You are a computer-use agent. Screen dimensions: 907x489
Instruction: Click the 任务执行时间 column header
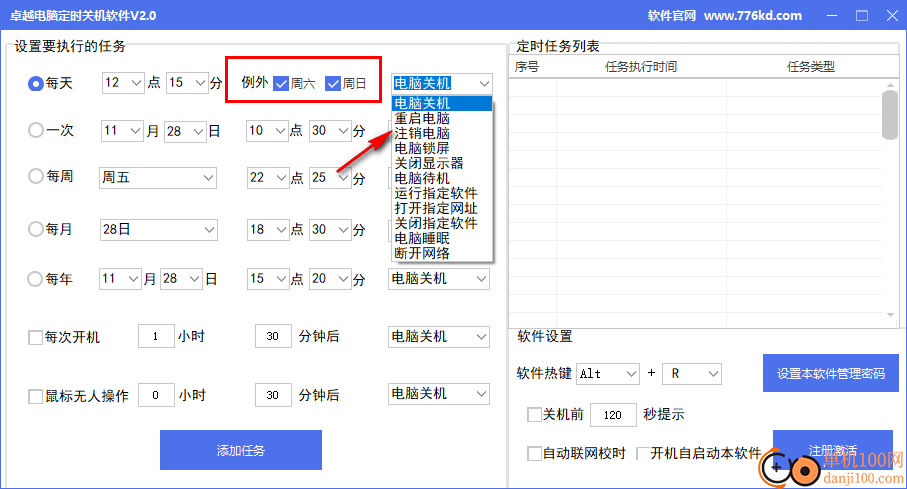point(641,67)
